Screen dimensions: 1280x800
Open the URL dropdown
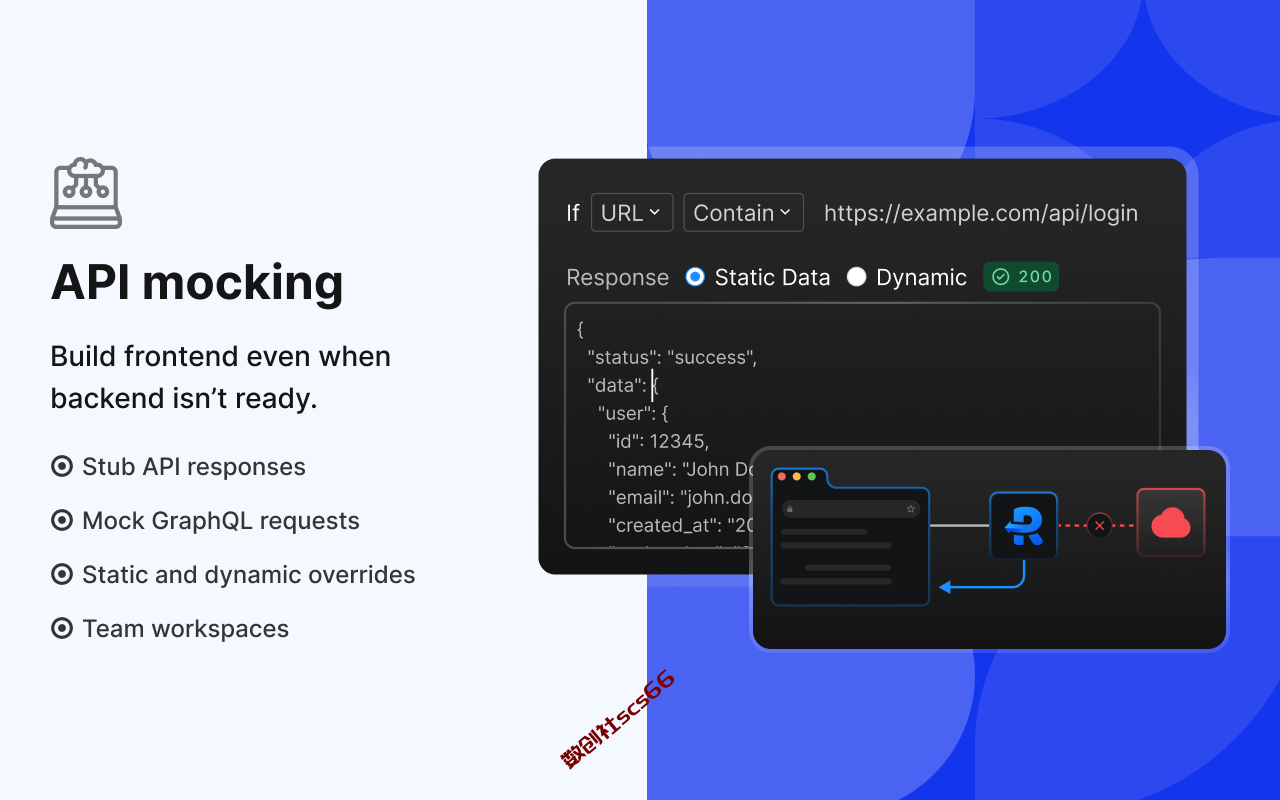pos(632,212)
